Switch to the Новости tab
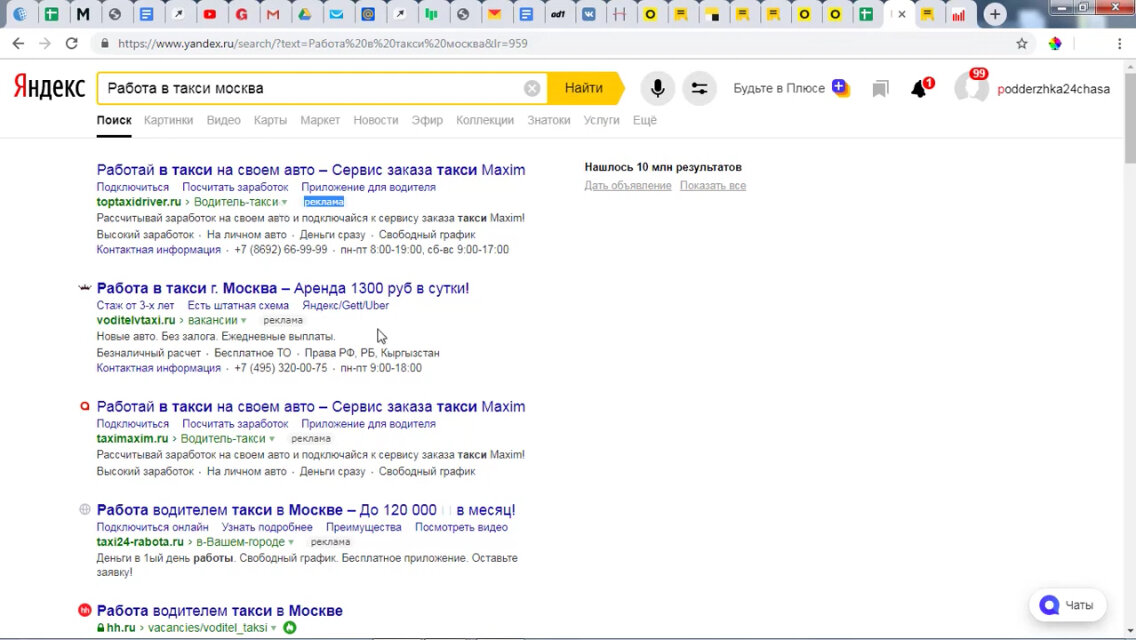1136x640 pixels. [x=376, y=120]
